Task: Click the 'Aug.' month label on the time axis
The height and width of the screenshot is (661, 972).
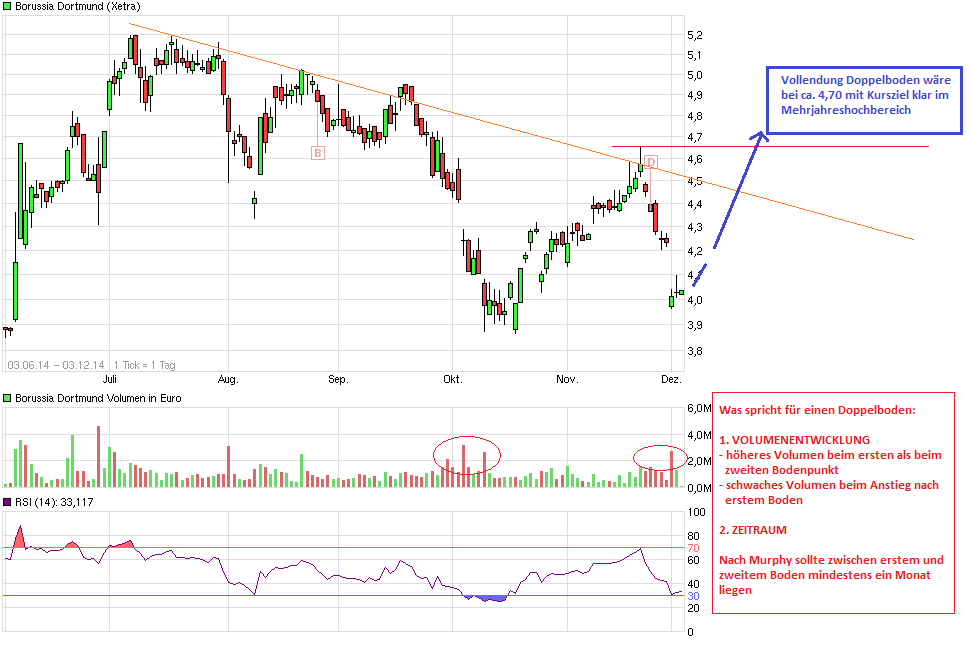Action: pyautogui.click(x=228, y=379)
